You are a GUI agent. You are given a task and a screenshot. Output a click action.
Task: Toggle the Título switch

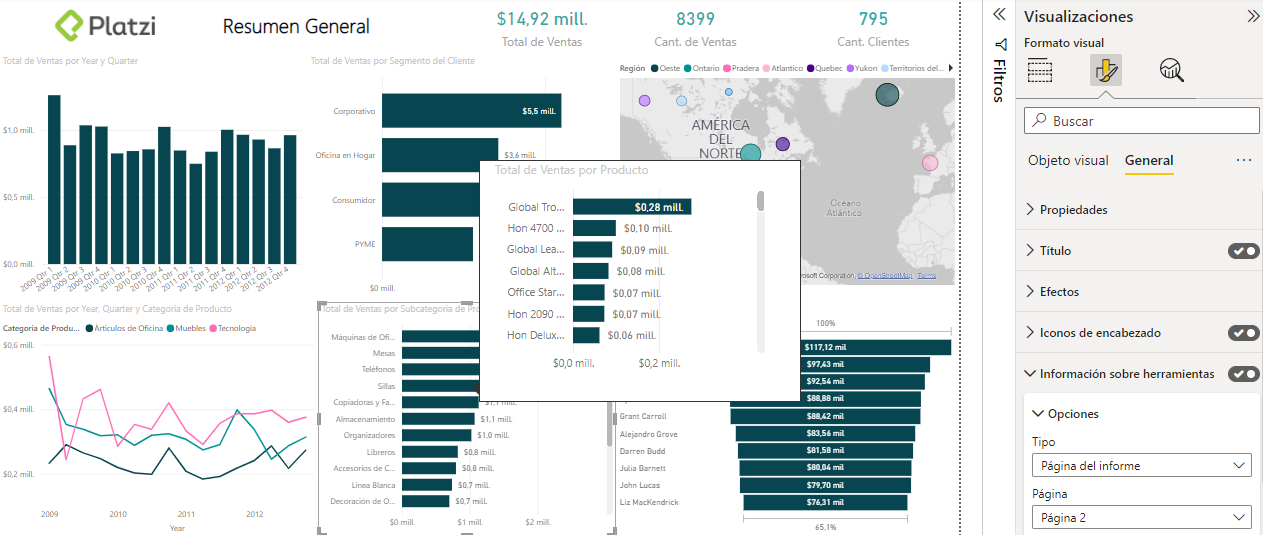click(x=1244, y=251)
